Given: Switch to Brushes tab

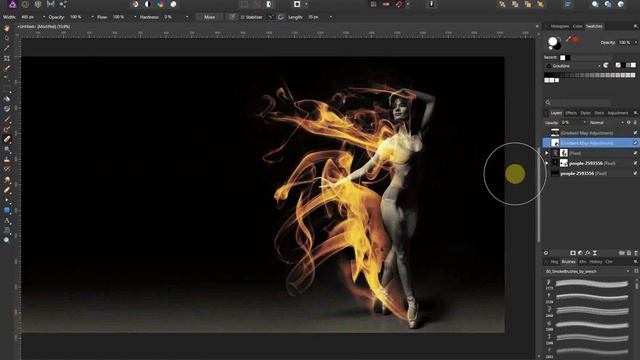Looking at the screenshot, I should pyautogui.click(x=569, y=262).
